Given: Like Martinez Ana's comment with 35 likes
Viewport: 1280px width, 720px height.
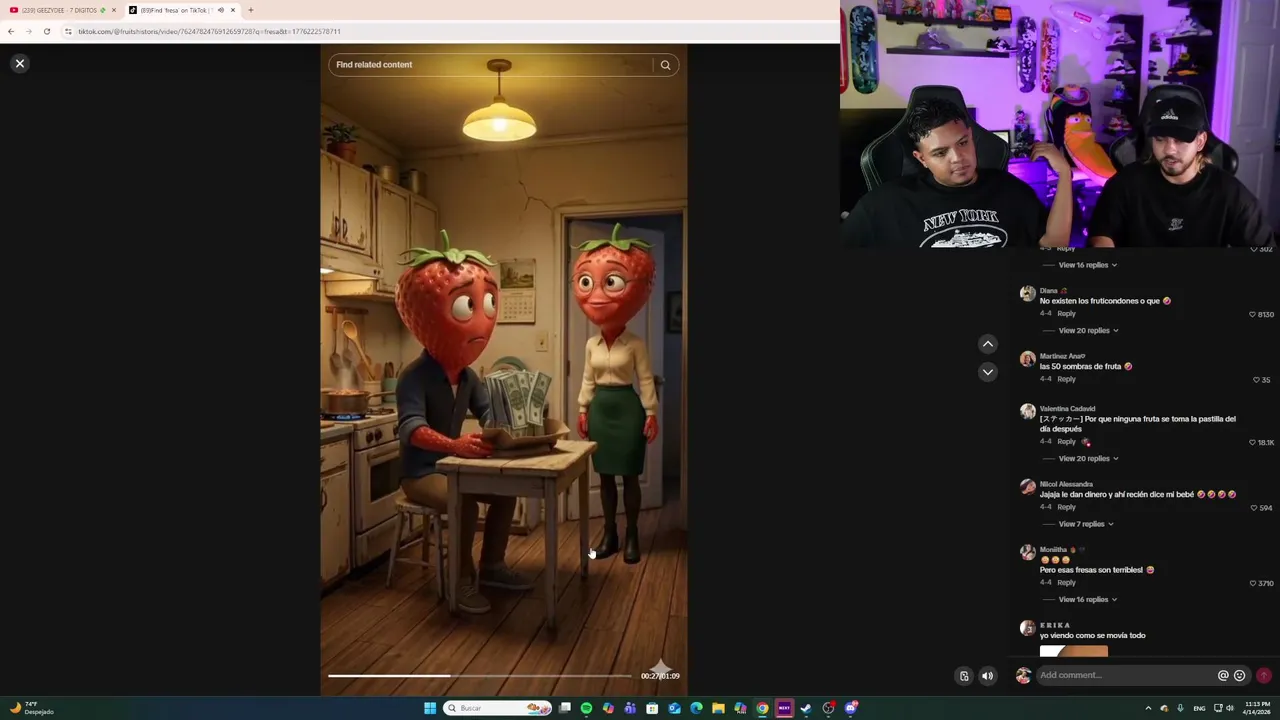Looking at the screenshot, I should click(1256, 380).
